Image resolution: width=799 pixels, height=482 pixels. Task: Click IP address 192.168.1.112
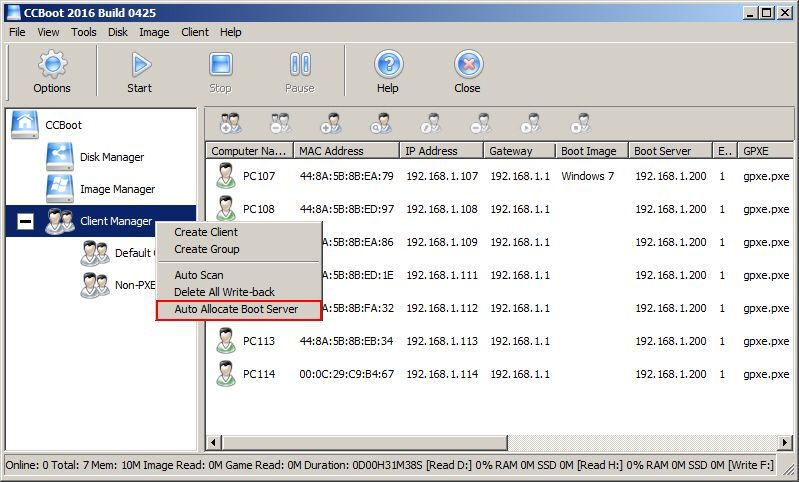[x=442, y=308]
